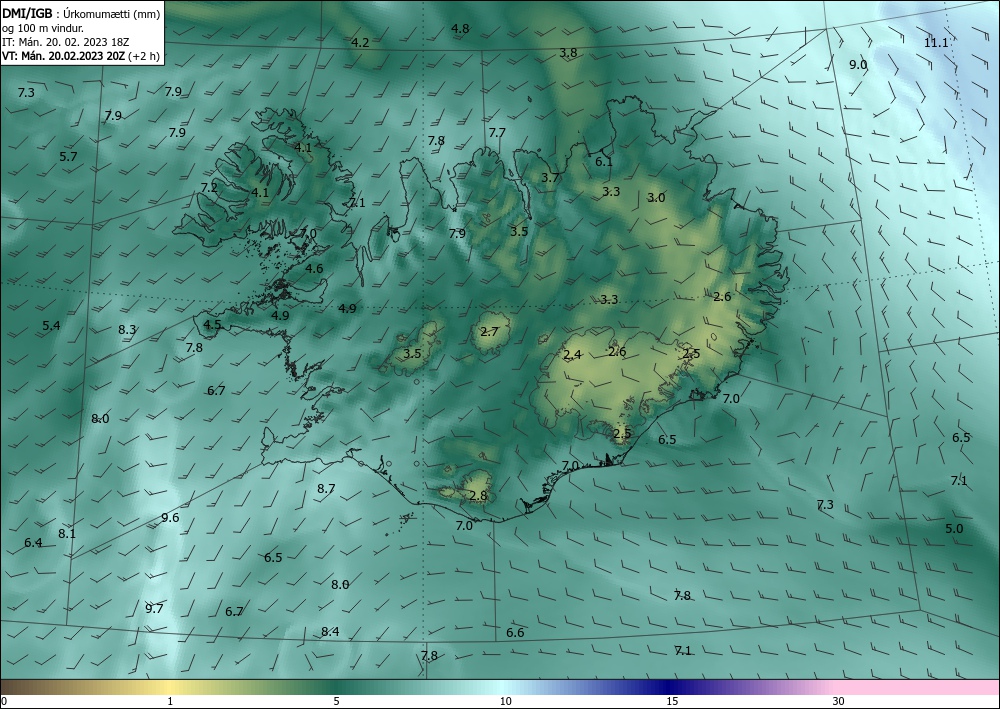Click the 3.8 value on the map
Screen dimensions: 1000x709
(568, 52)
